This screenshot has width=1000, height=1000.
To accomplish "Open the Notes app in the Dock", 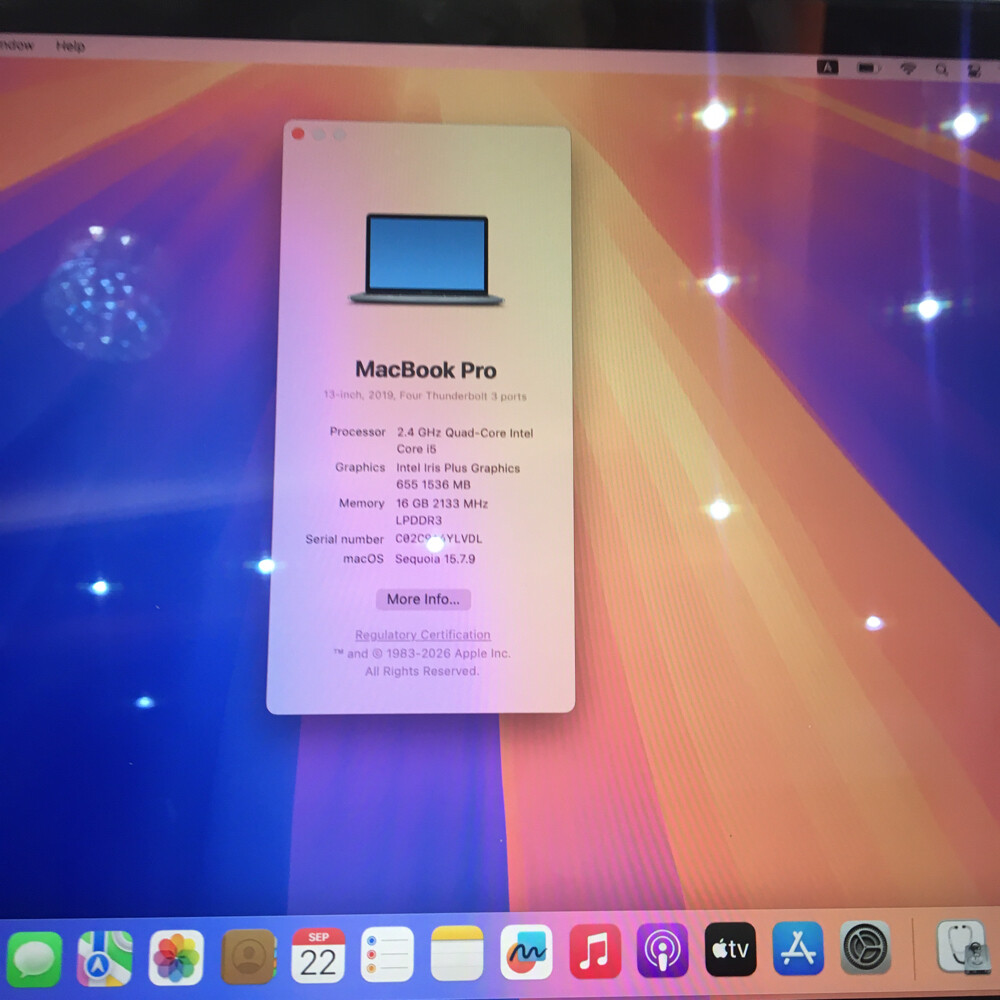I will (457, 953).
